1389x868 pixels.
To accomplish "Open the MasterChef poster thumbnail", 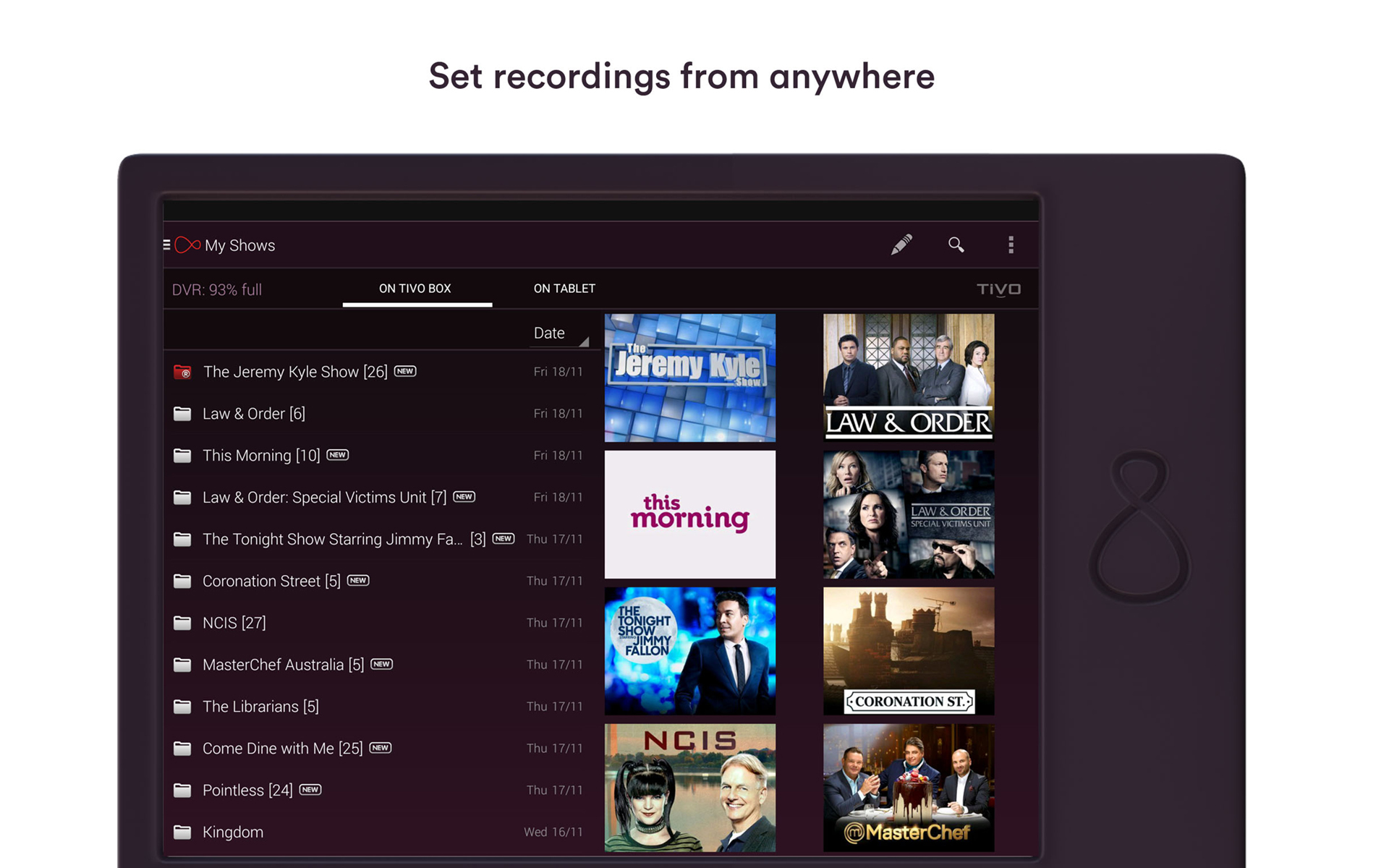I will pyautogui.click(x=909, y=787).
